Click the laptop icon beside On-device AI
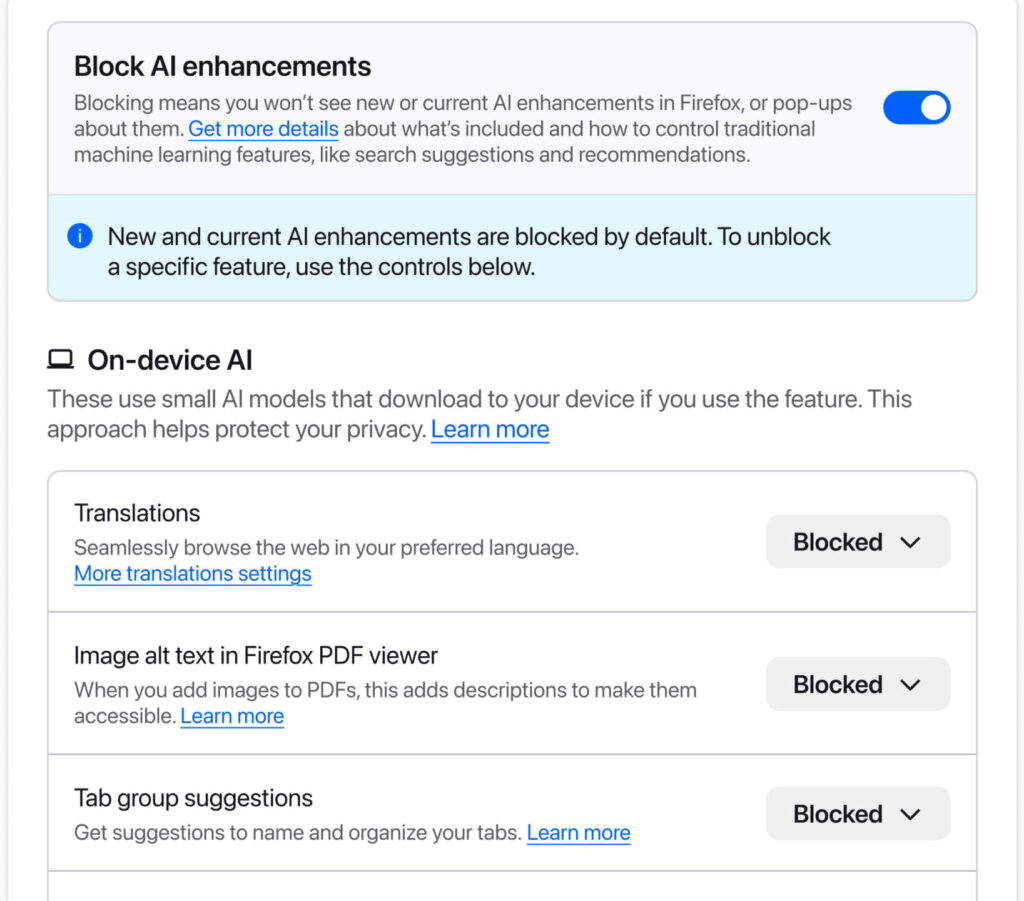Screen dimensions: 1024x901 [x=61, y=360]
